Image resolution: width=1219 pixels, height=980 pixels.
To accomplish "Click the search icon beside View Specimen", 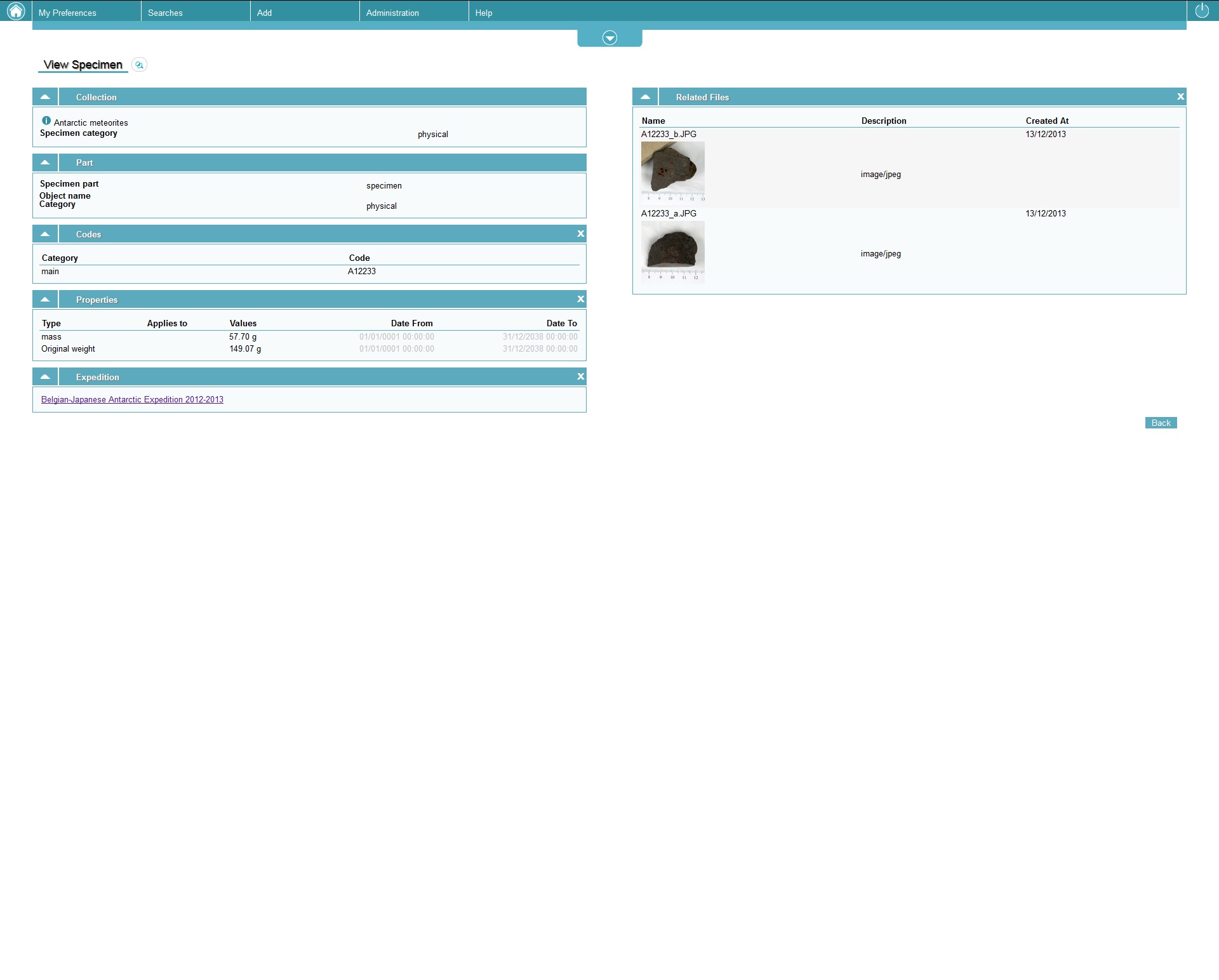I will coord(139,65).
